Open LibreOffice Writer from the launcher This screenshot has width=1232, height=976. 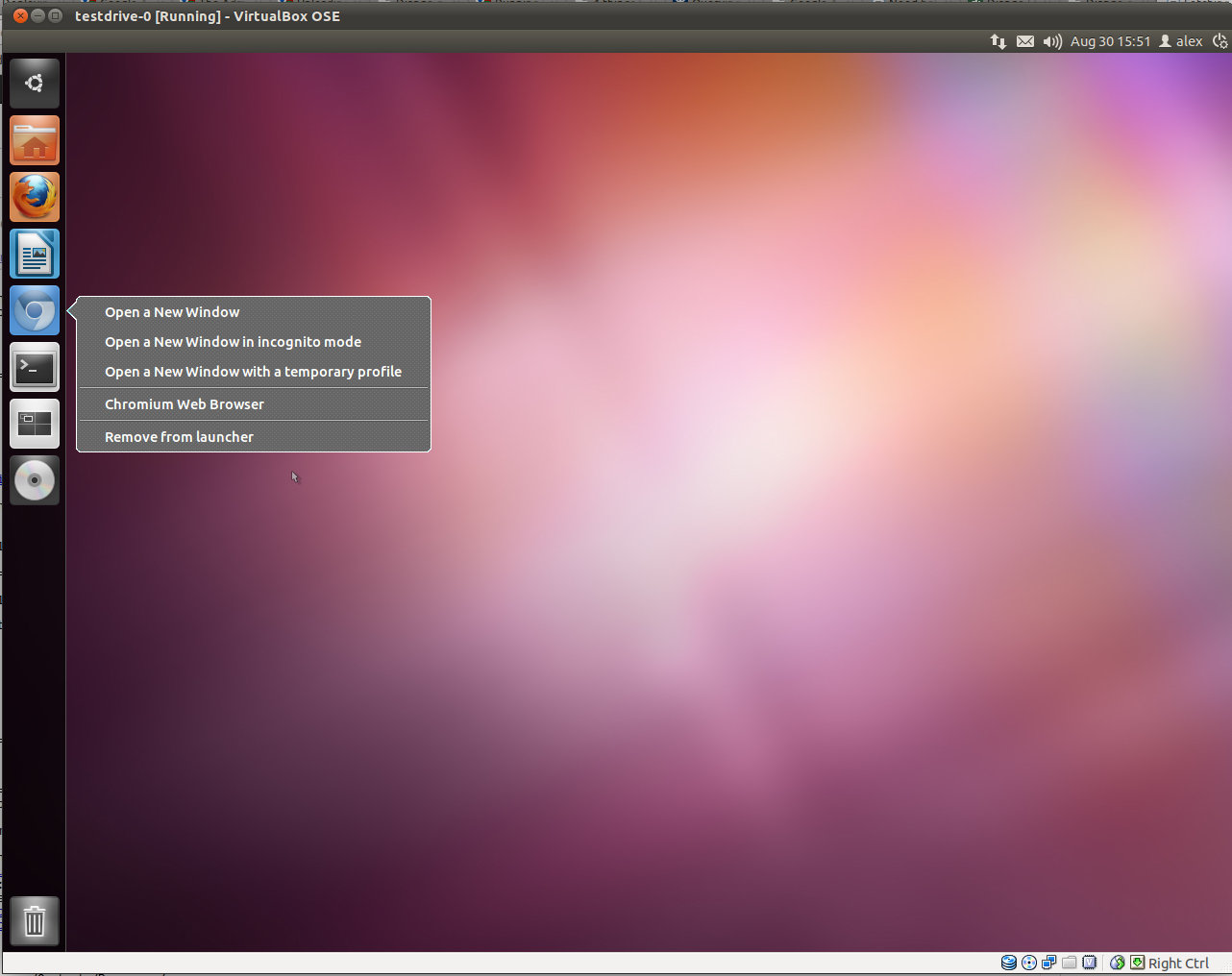[x=35, y=255]
